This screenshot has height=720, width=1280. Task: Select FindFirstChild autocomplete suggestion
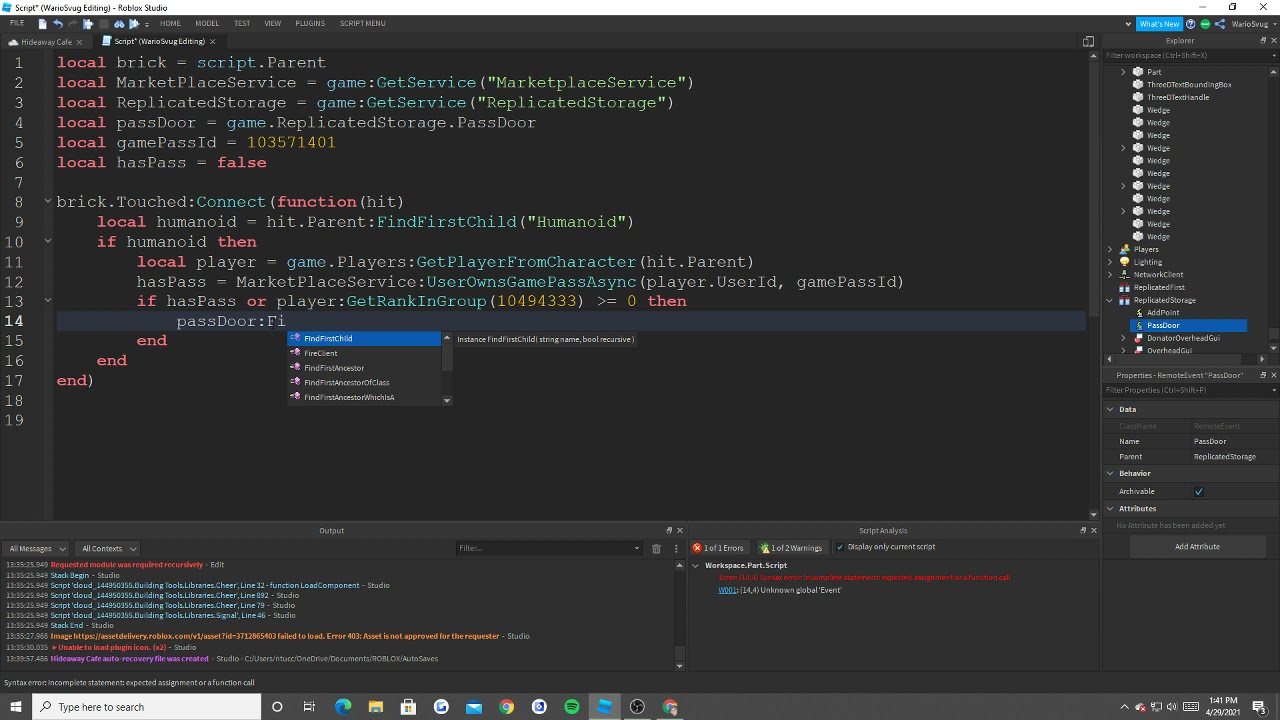365,338
